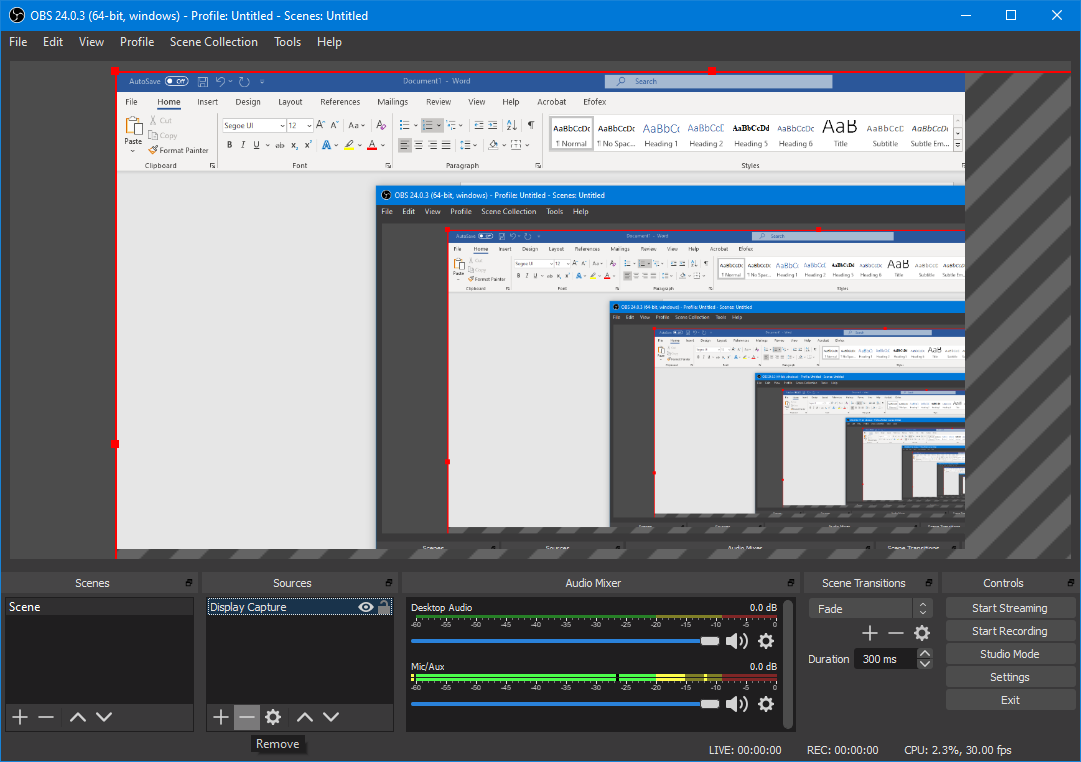Image resolution: width=1081 pixels, height=762 pixels.
Task: Undock the Scenes panel with its float icon
Action: pyautogui.click(x=189, y=583)
